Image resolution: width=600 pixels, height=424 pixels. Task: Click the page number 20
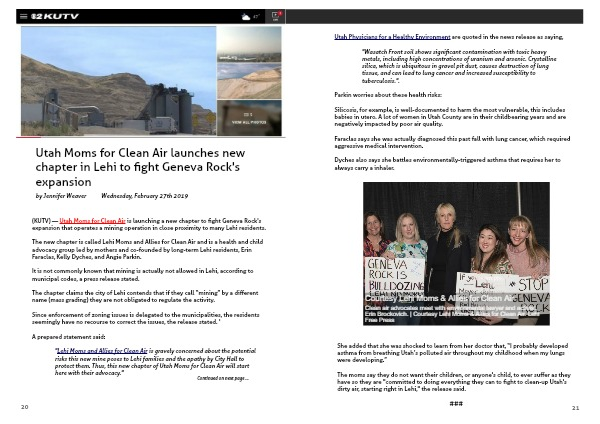click(24, 407)
